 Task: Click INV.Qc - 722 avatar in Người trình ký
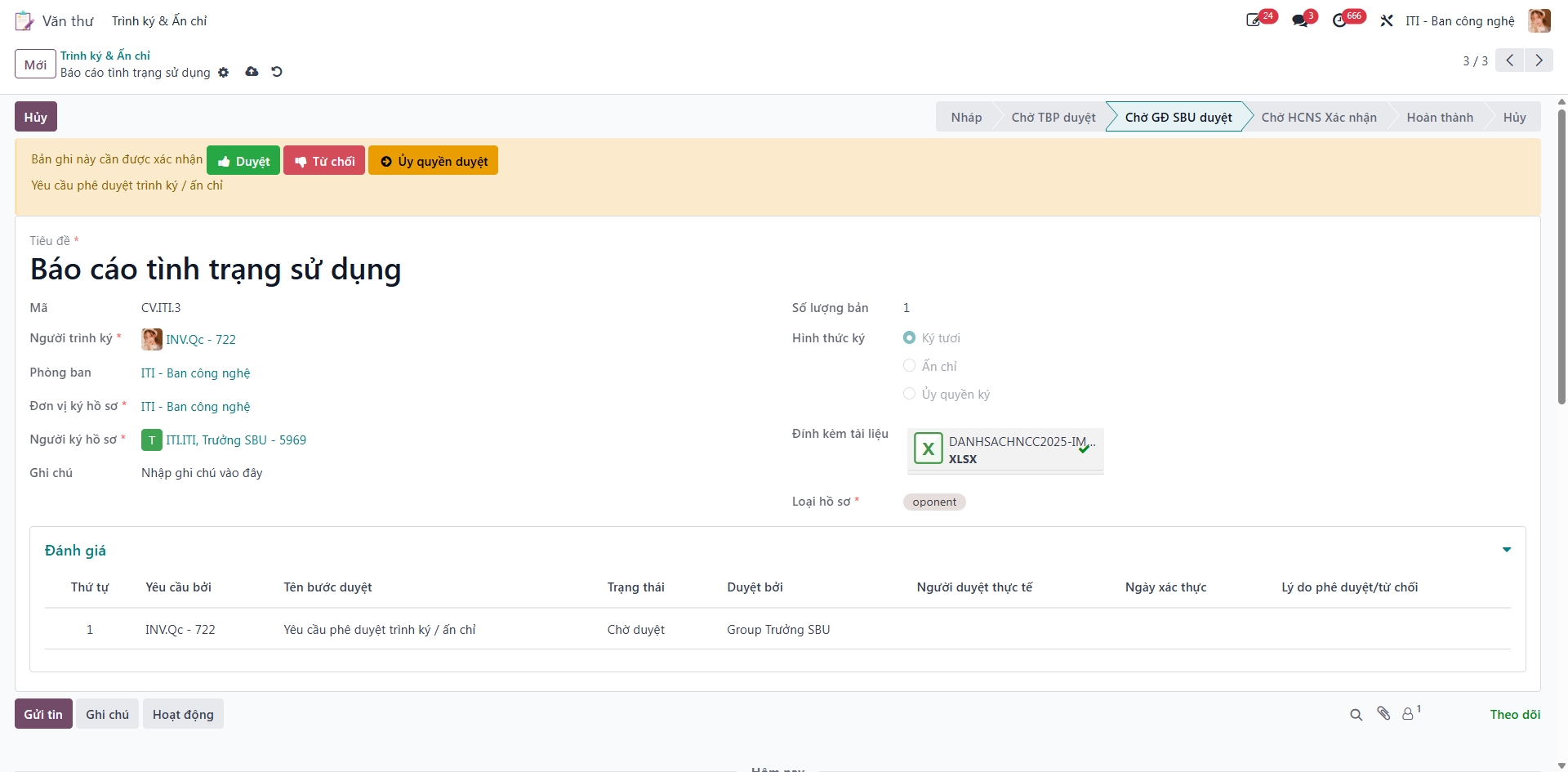pos(151,339)
